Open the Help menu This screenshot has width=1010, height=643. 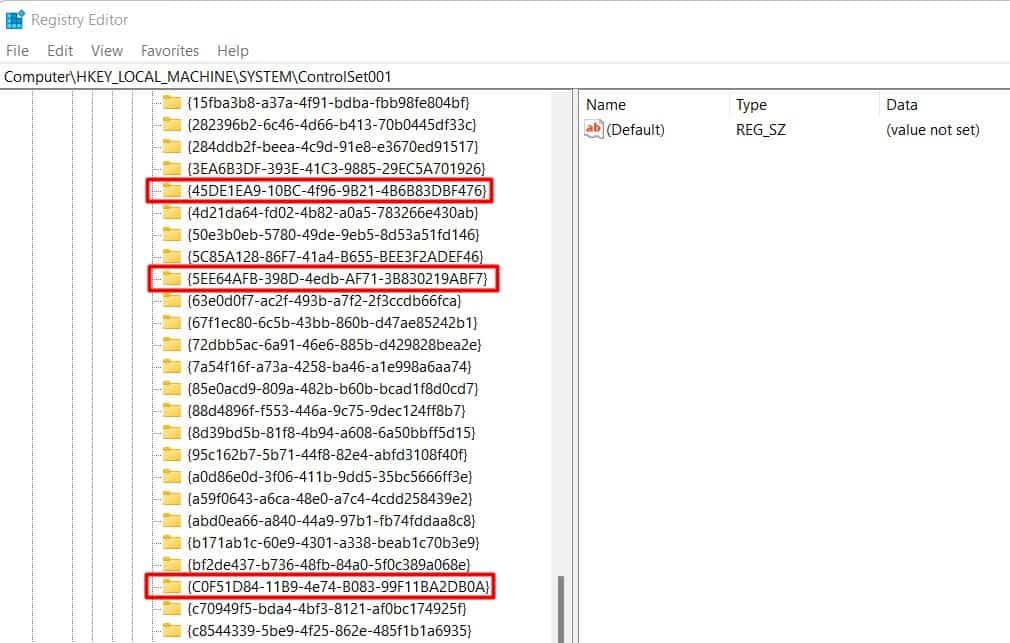(x=233, y=51)
